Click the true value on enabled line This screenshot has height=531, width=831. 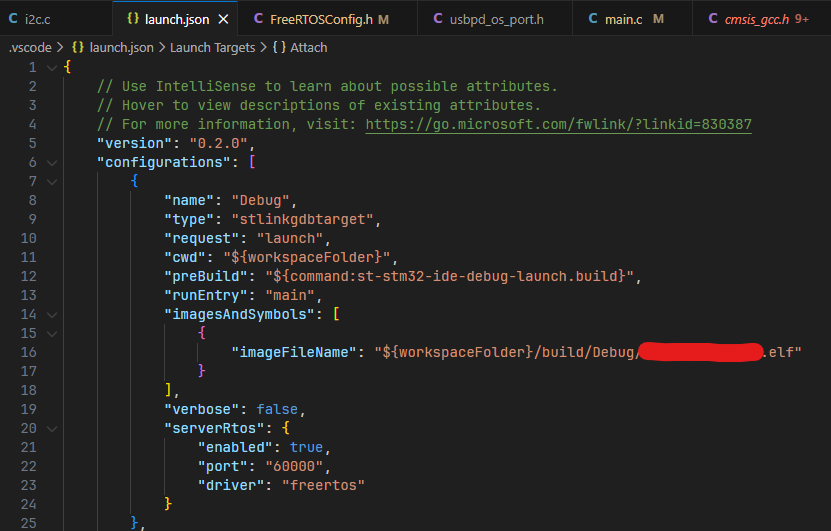(306, 447)
